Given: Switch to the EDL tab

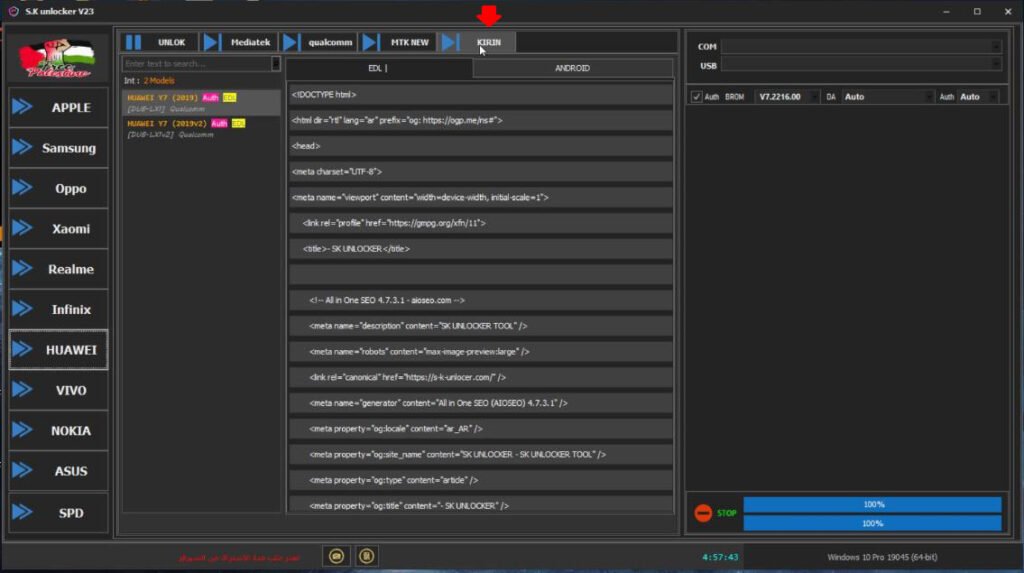Looking at the screenshot, I should tap(379, 68).
